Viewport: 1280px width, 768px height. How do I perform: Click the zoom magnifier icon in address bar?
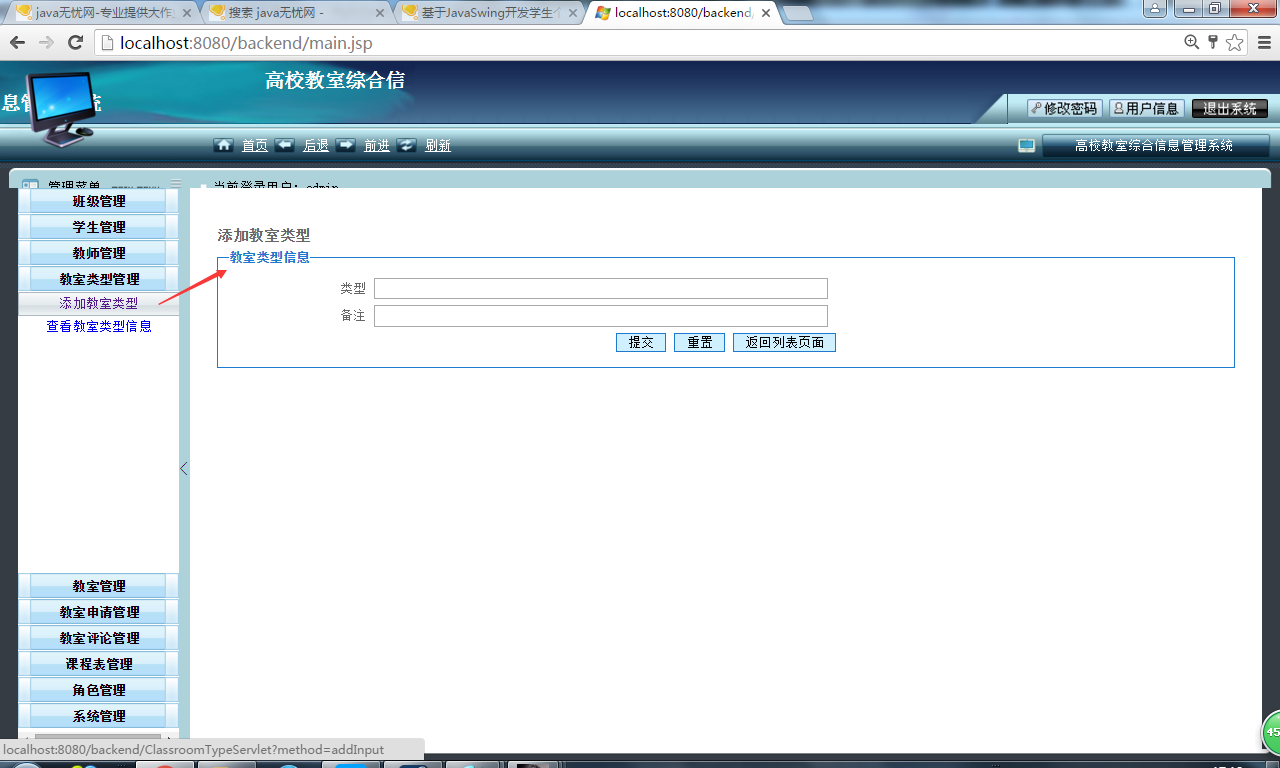point(1191,42)
